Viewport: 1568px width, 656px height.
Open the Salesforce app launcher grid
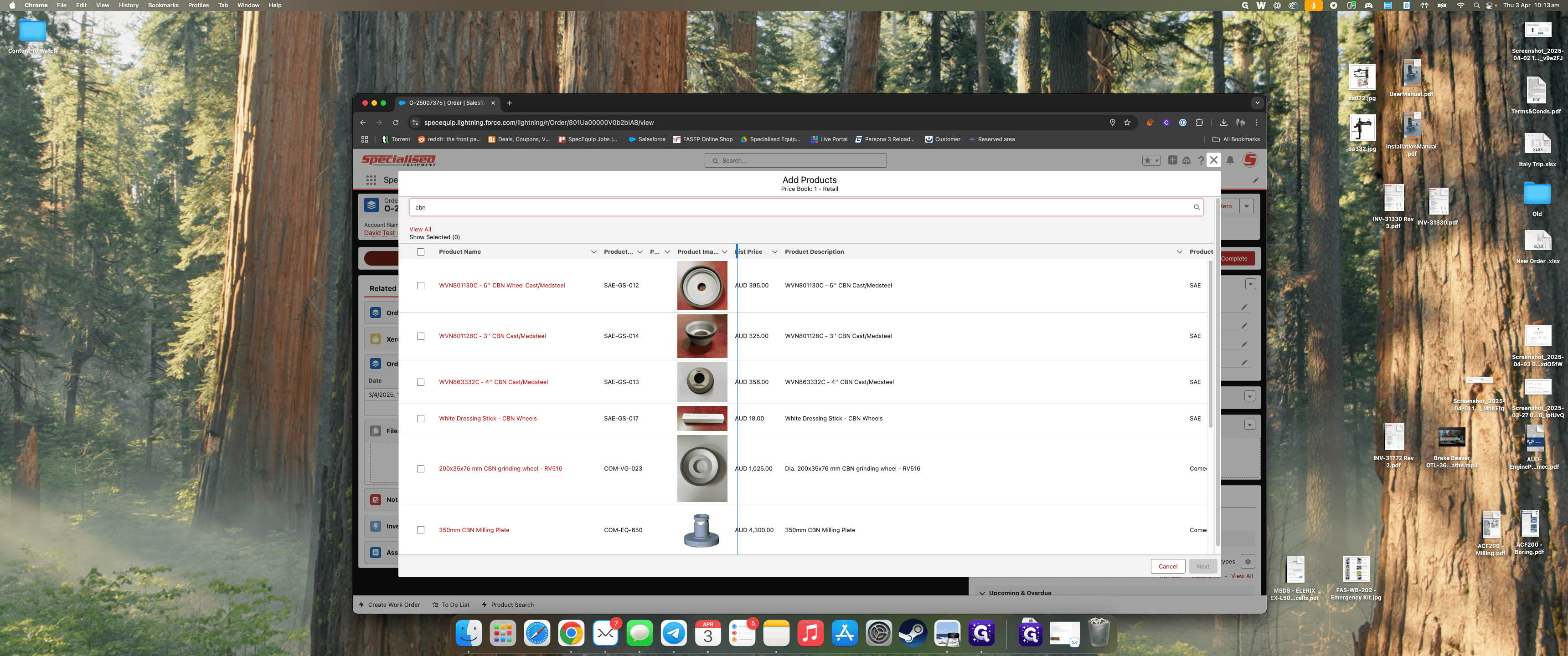371,180
